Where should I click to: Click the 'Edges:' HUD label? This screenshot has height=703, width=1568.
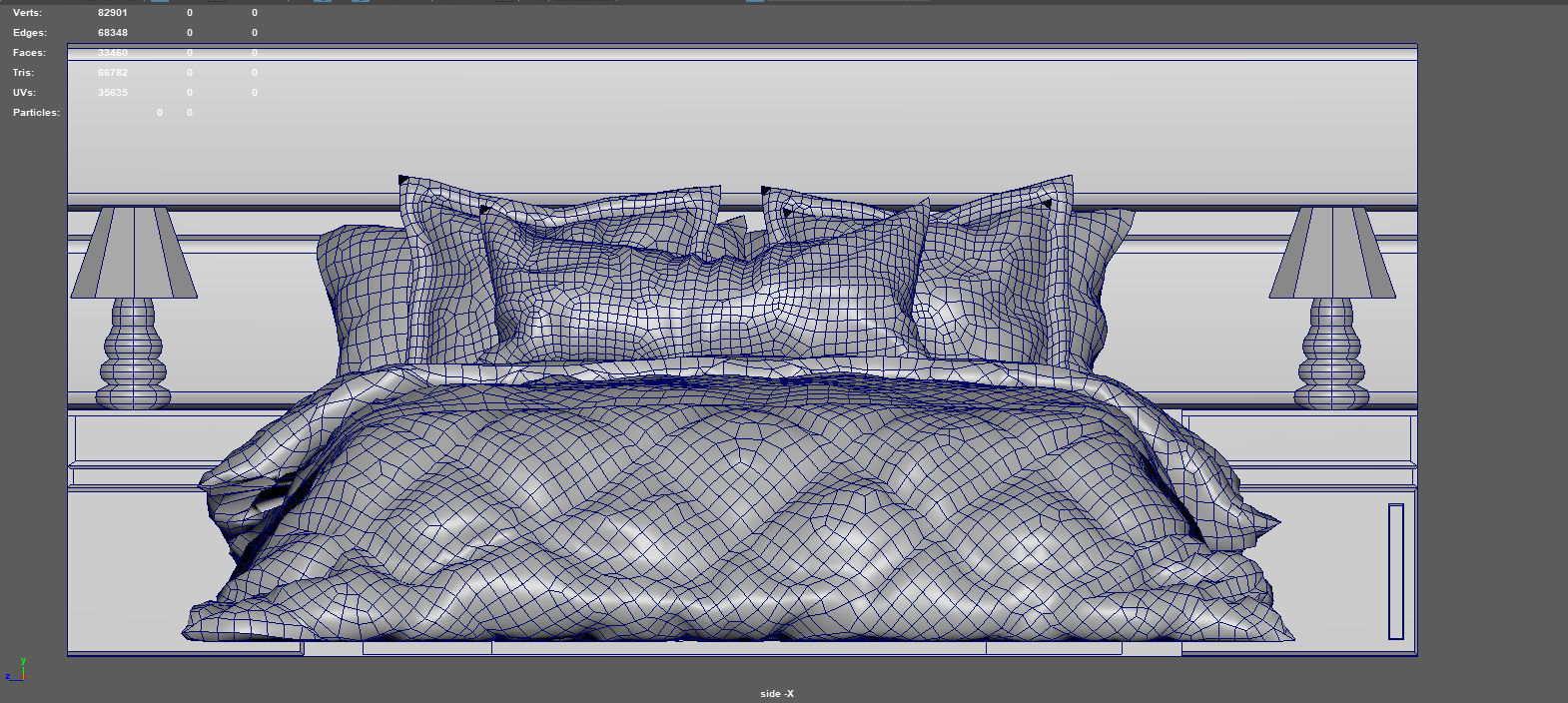[30, 33]
